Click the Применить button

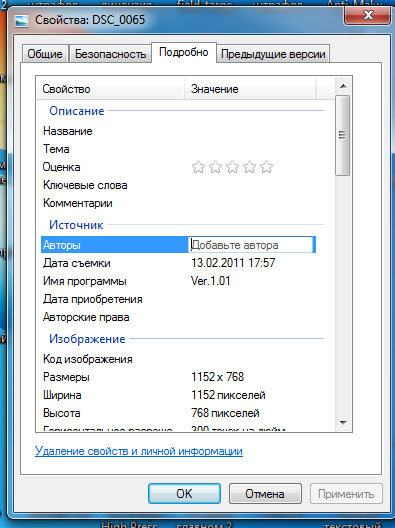coord(346,494)
